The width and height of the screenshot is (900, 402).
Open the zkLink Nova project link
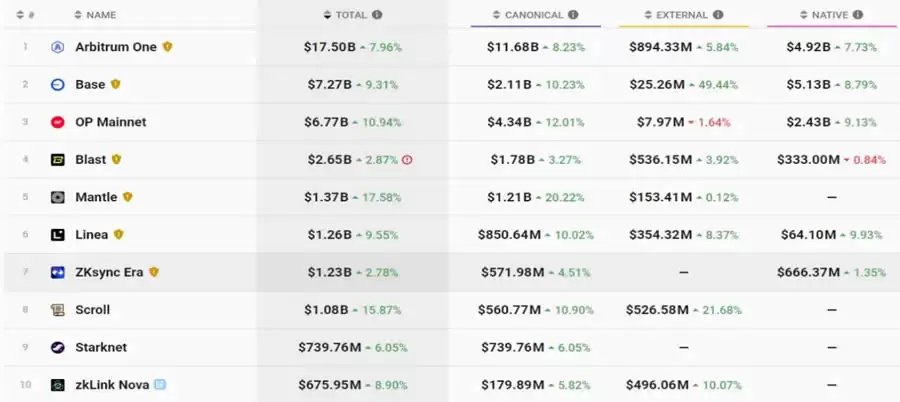pos(112,385)
